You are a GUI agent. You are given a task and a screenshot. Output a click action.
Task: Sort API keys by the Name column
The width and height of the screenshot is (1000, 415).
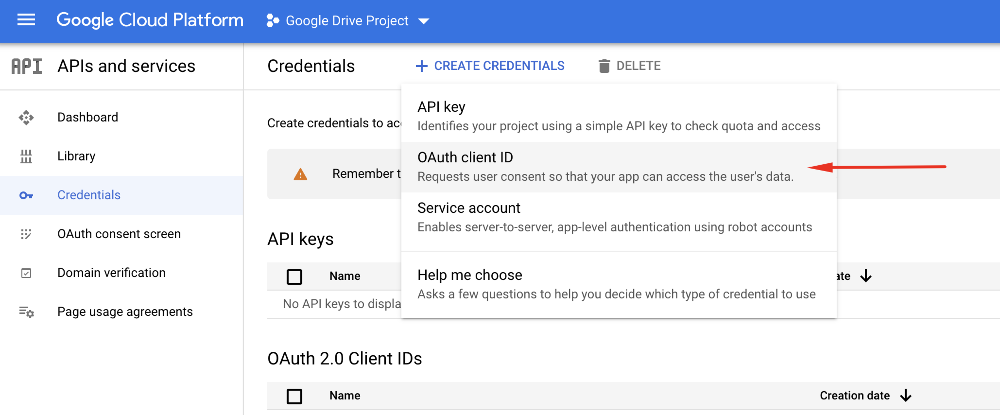pos(345,276)
